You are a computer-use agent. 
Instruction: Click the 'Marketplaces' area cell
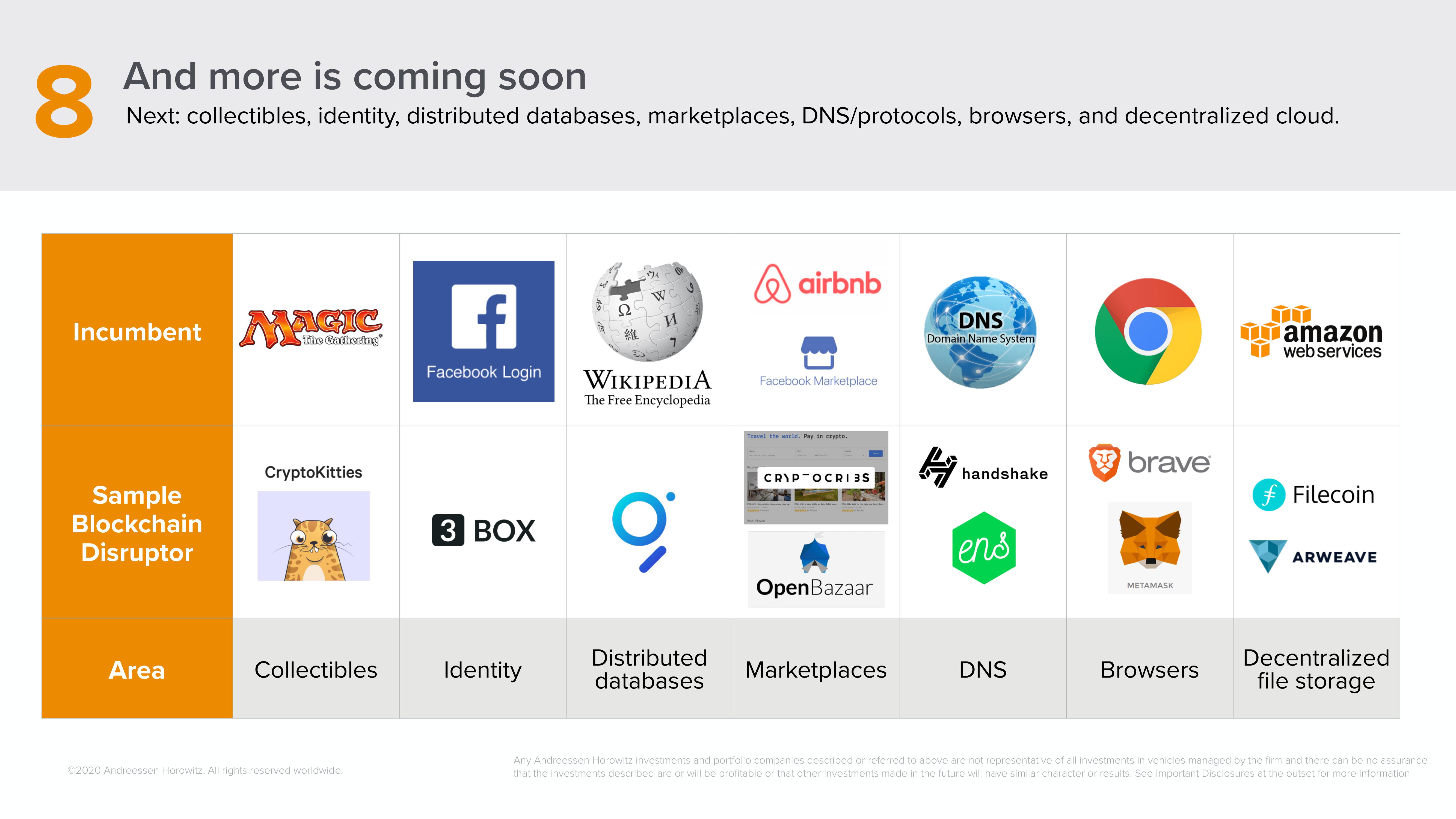[x=816, y=668]
